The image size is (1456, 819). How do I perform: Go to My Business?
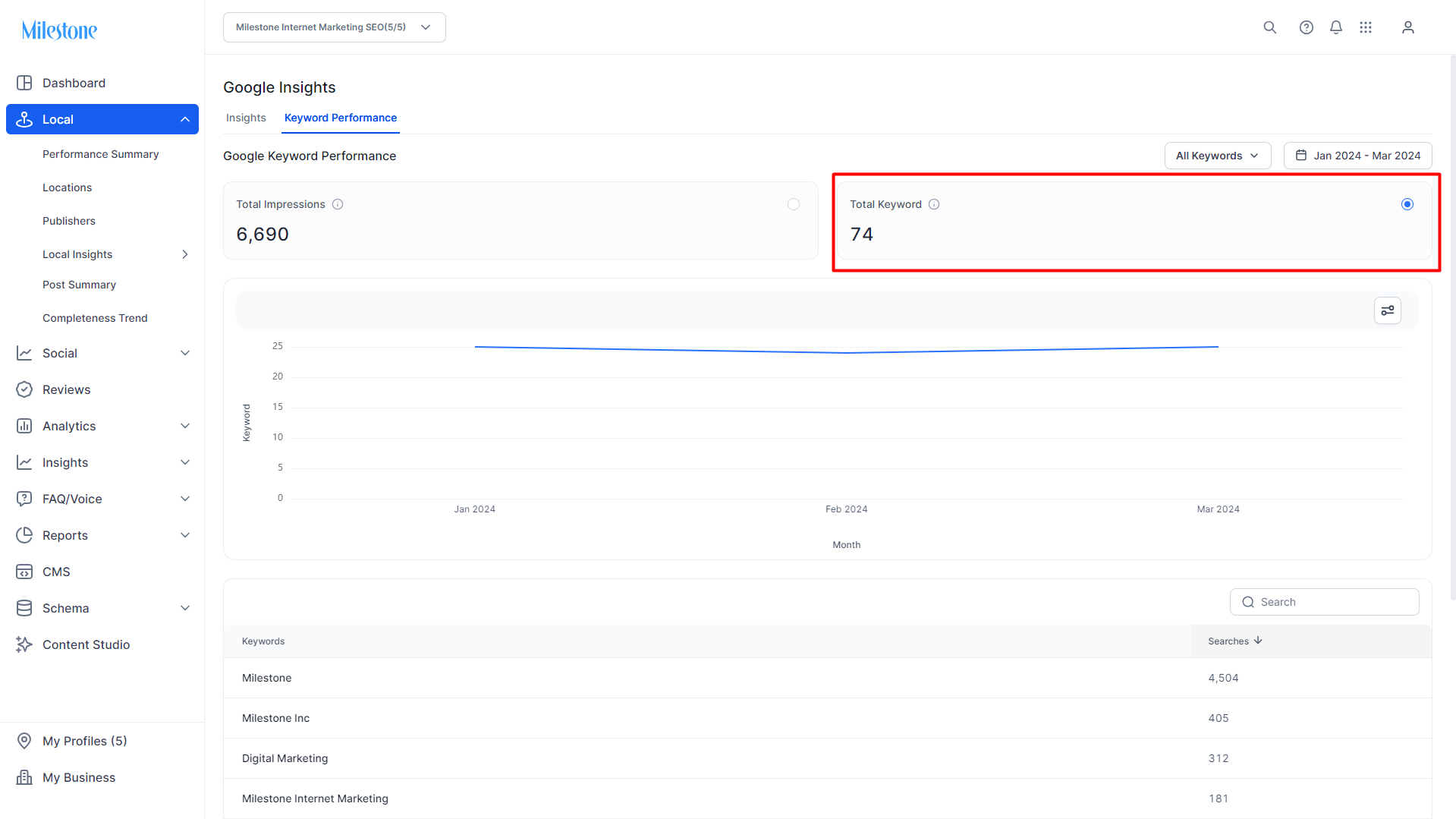coord(79,777)
